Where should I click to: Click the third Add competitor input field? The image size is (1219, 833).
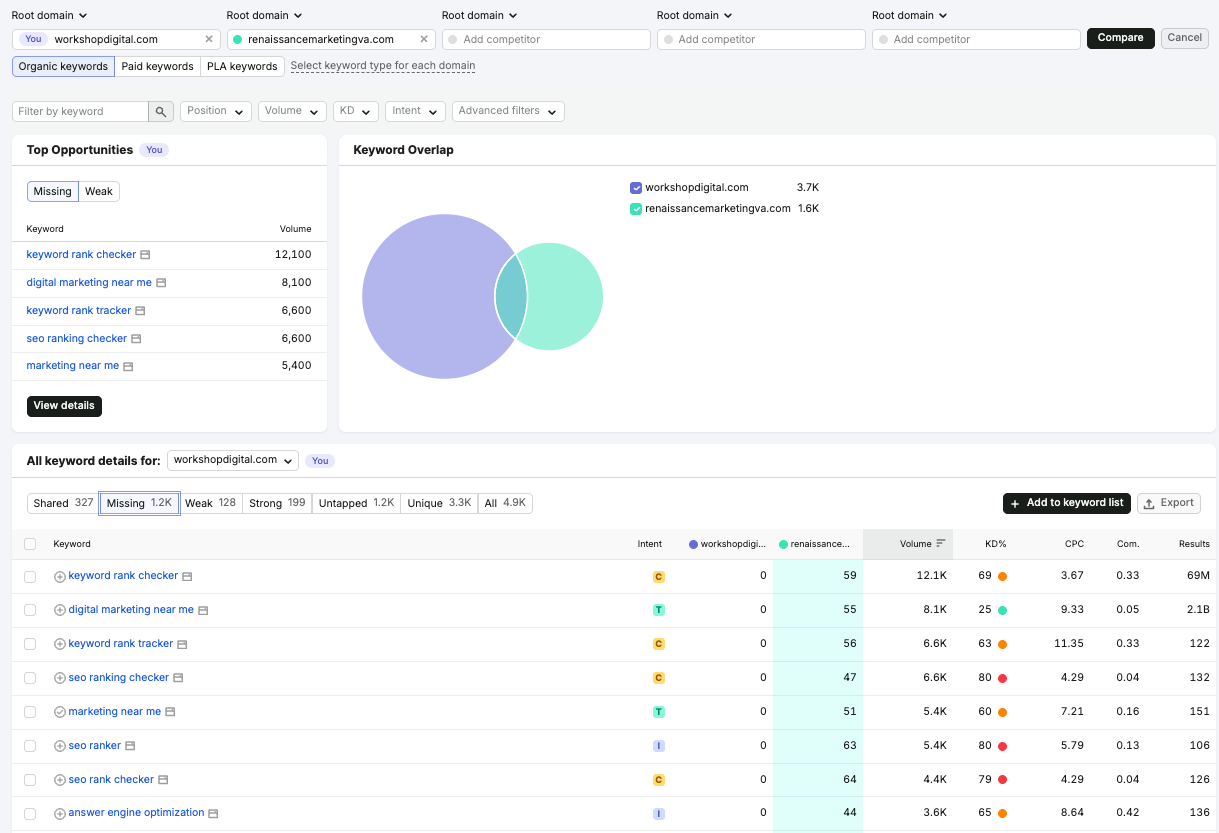pyautogui.click(x=976, y=39)
